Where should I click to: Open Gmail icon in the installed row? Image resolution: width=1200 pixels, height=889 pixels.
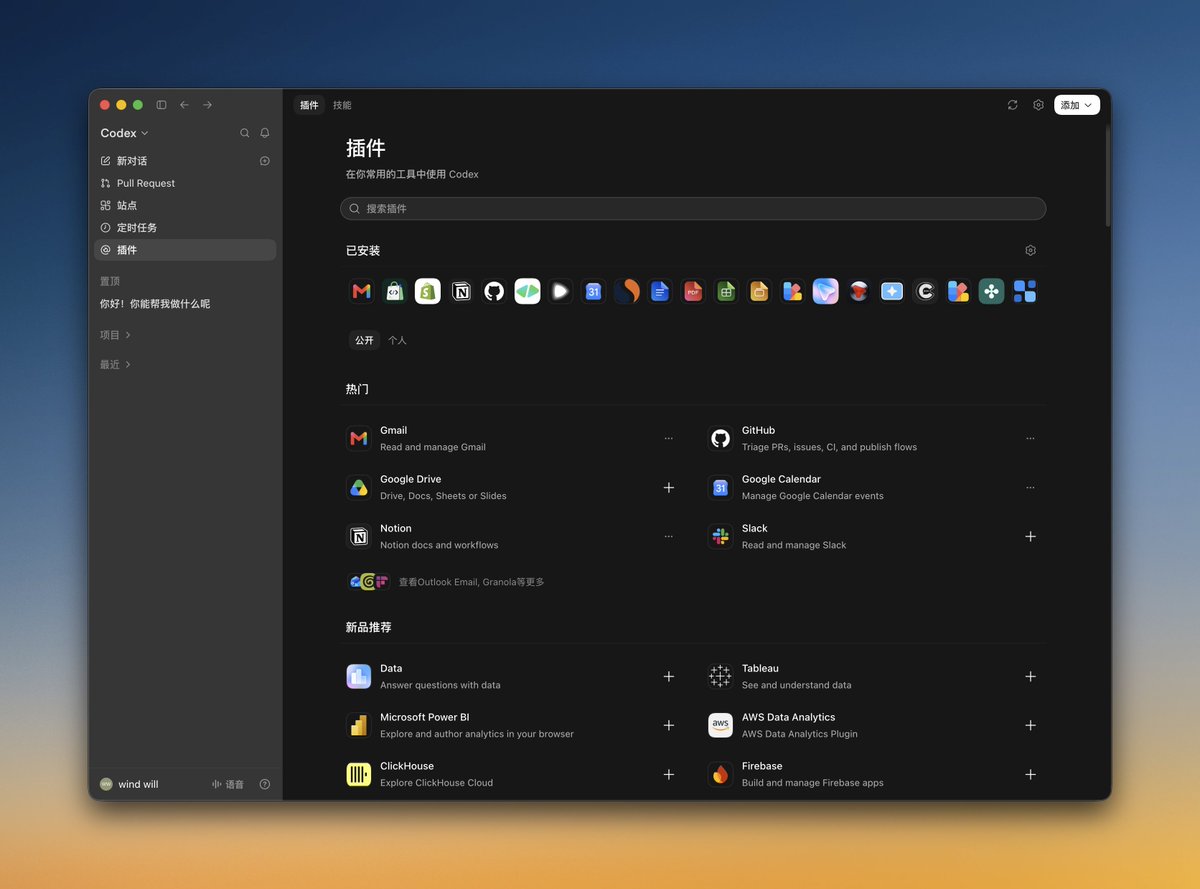[x=362, y=291]
